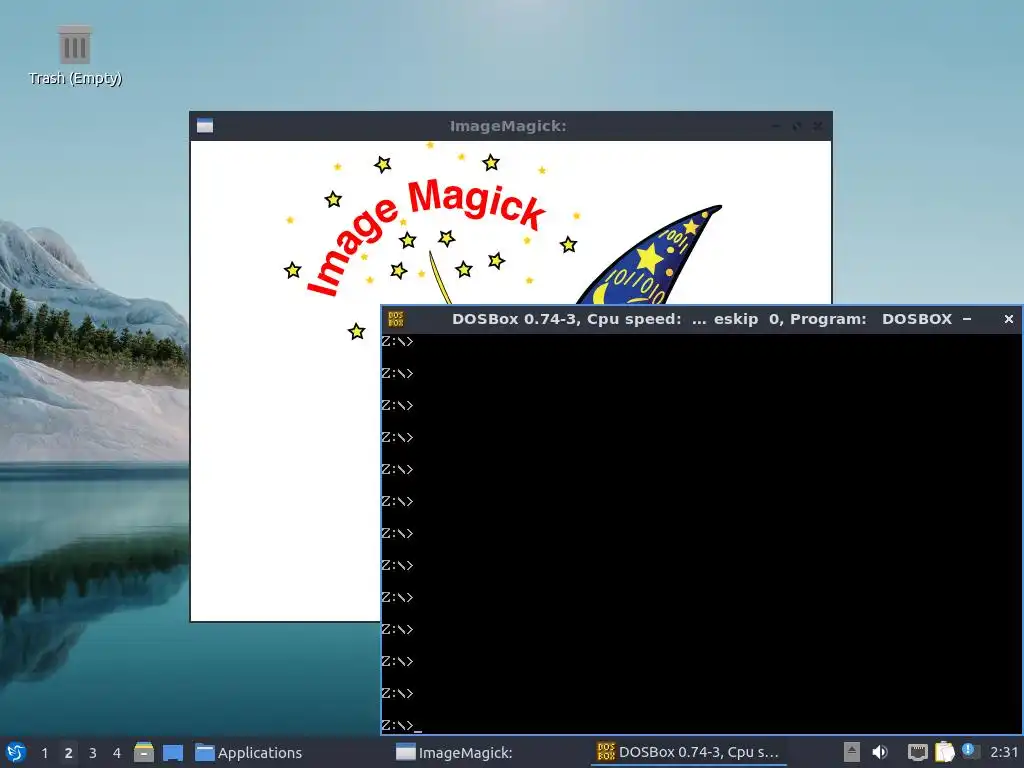Screen dimensions: 1024x768
Task: Click the update notifier tray icon
Action: (970, 751)
